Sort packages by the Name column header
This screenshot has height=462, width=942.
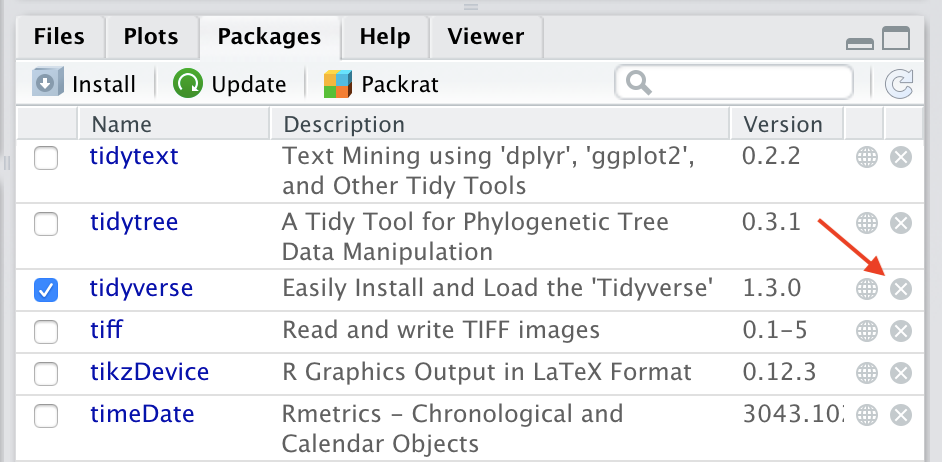pos(122,125)
